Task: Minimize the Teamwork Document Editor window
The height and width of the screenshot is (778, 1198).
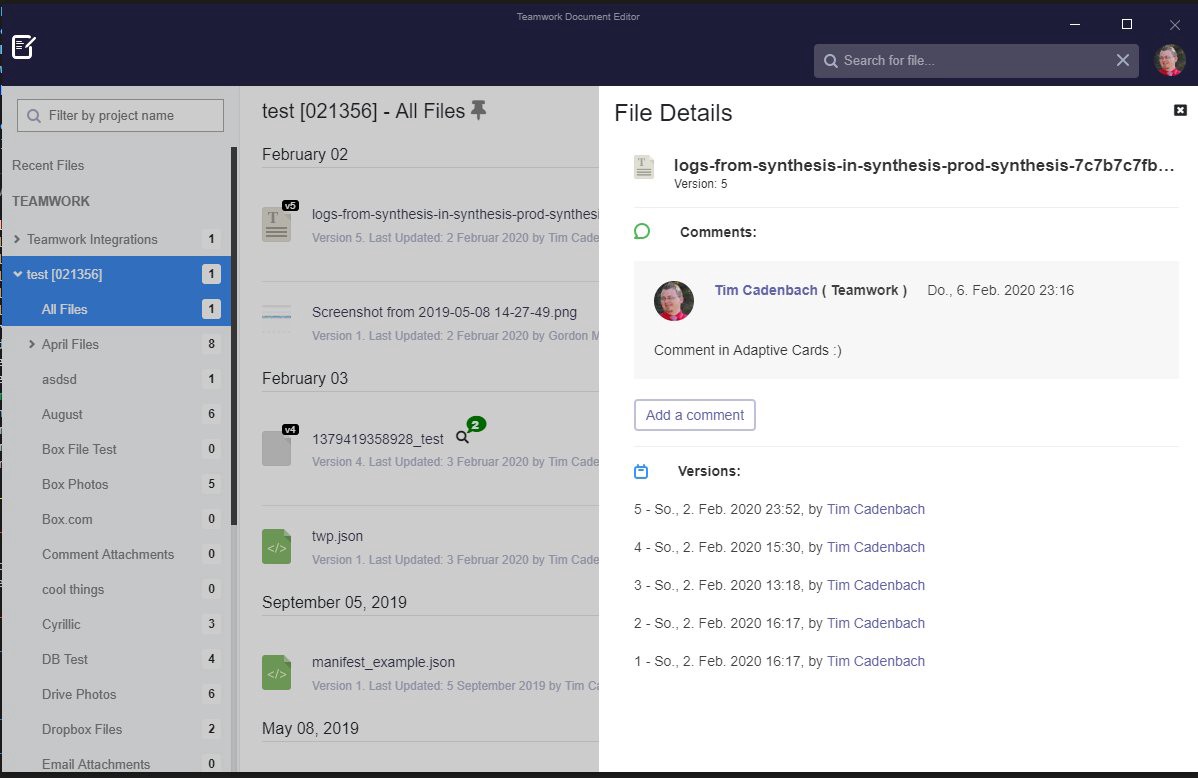Action: point(1074,24)
